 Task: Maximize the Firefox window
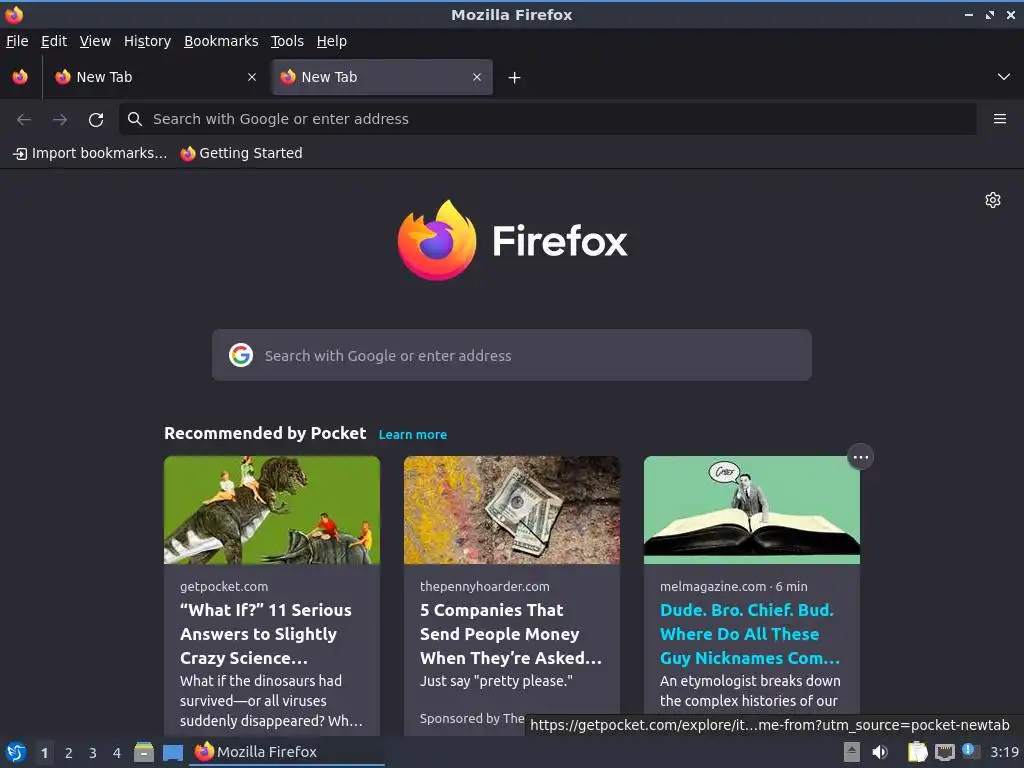coord(990,14)
